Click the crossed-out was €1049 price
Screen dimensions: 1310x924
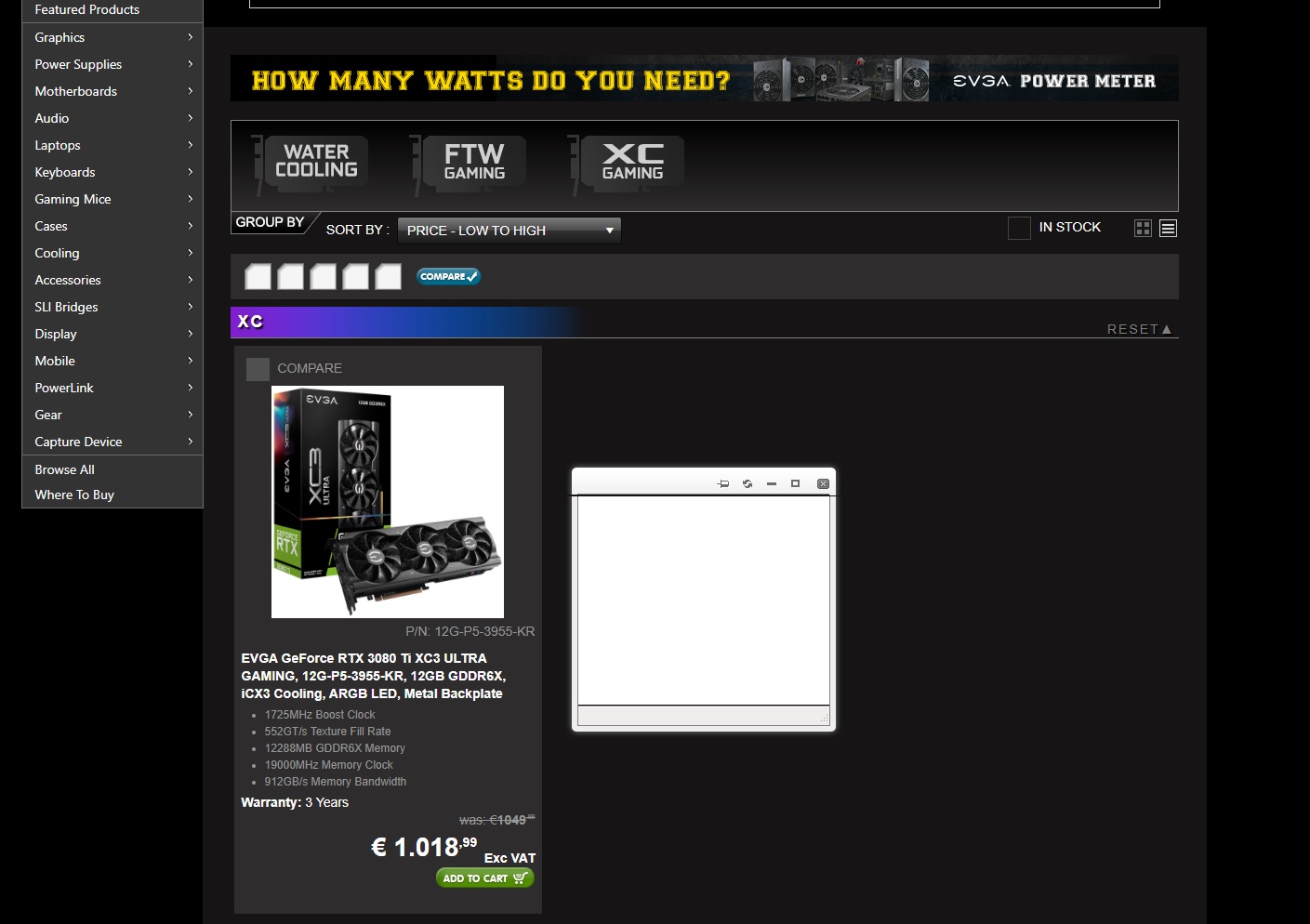[497, 820]
